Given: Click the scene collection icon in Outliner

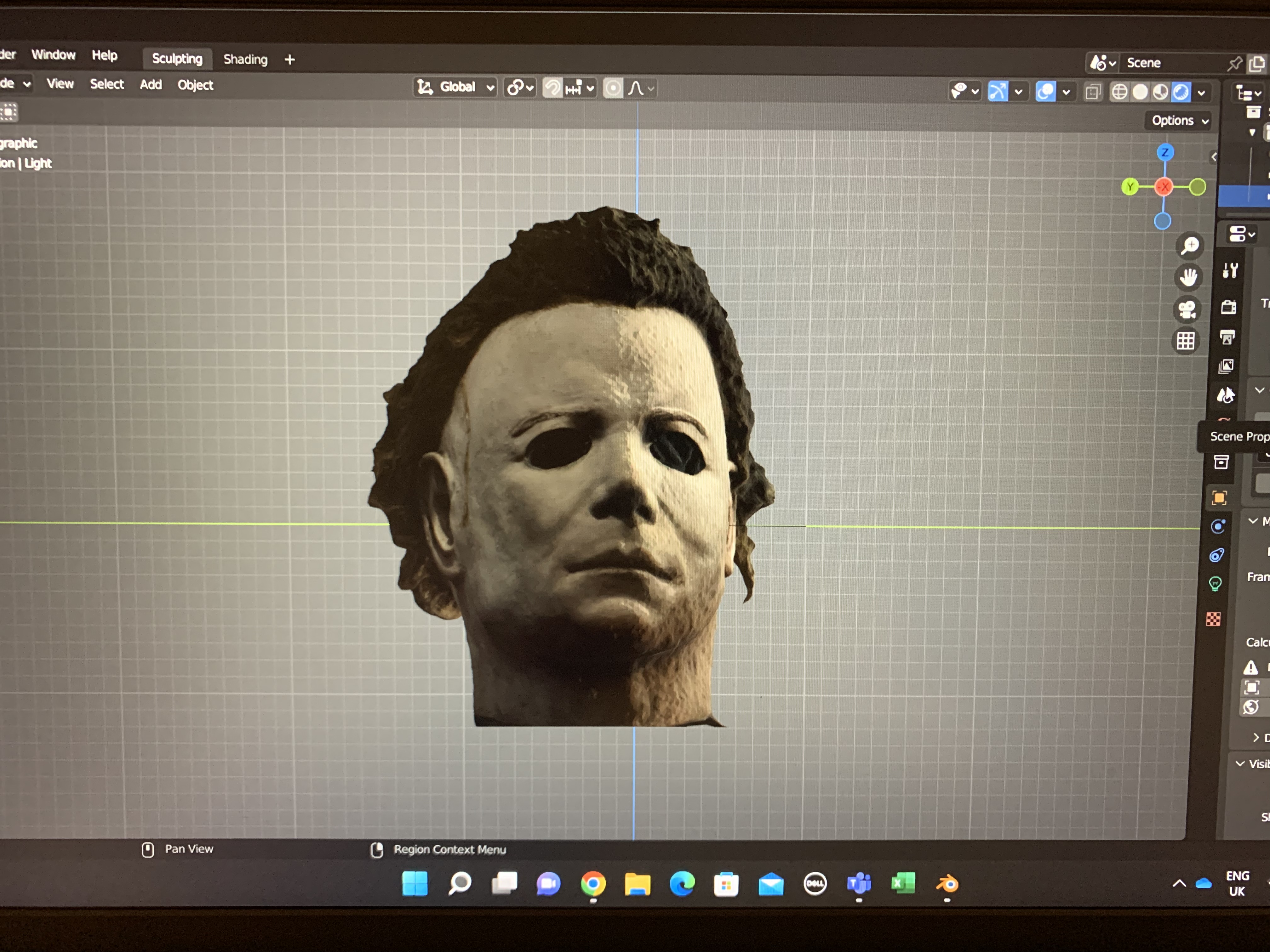Looking at the screenshot, I should click(1253, 112).
